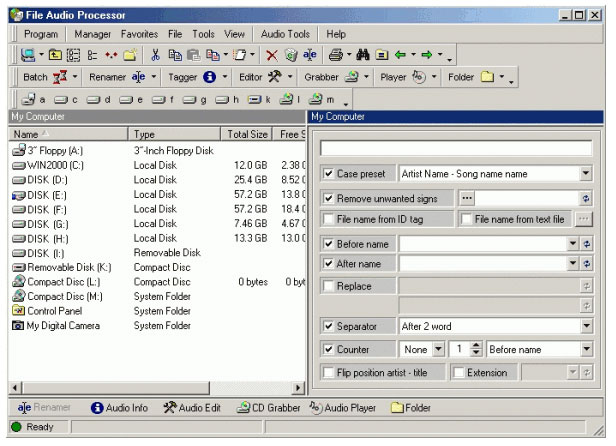
Task: Switch to the Audio Info tab
Action: pos(119,408)
